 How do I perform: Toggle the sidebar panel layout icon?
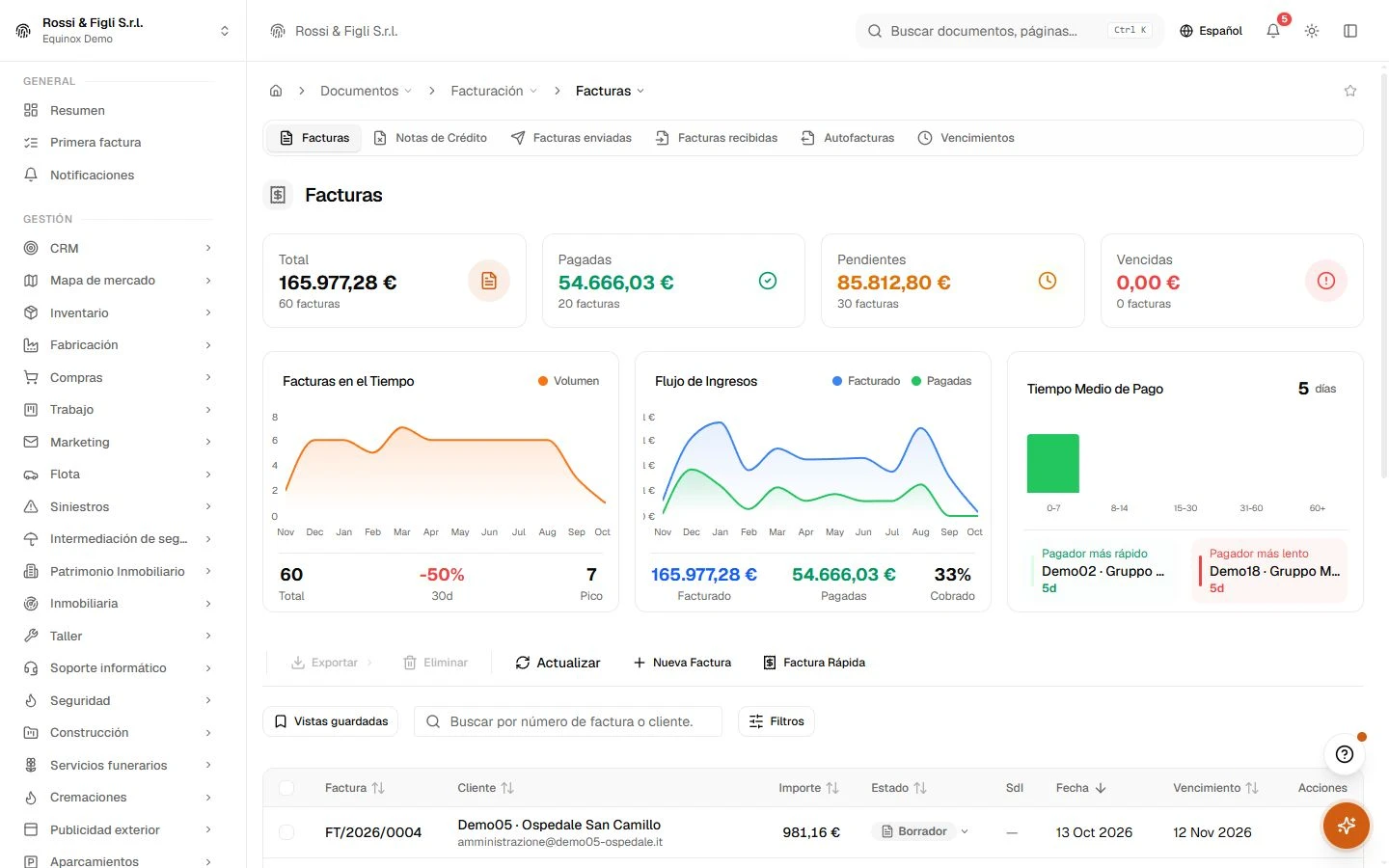pyautogui.click(x=1350, y=31)
